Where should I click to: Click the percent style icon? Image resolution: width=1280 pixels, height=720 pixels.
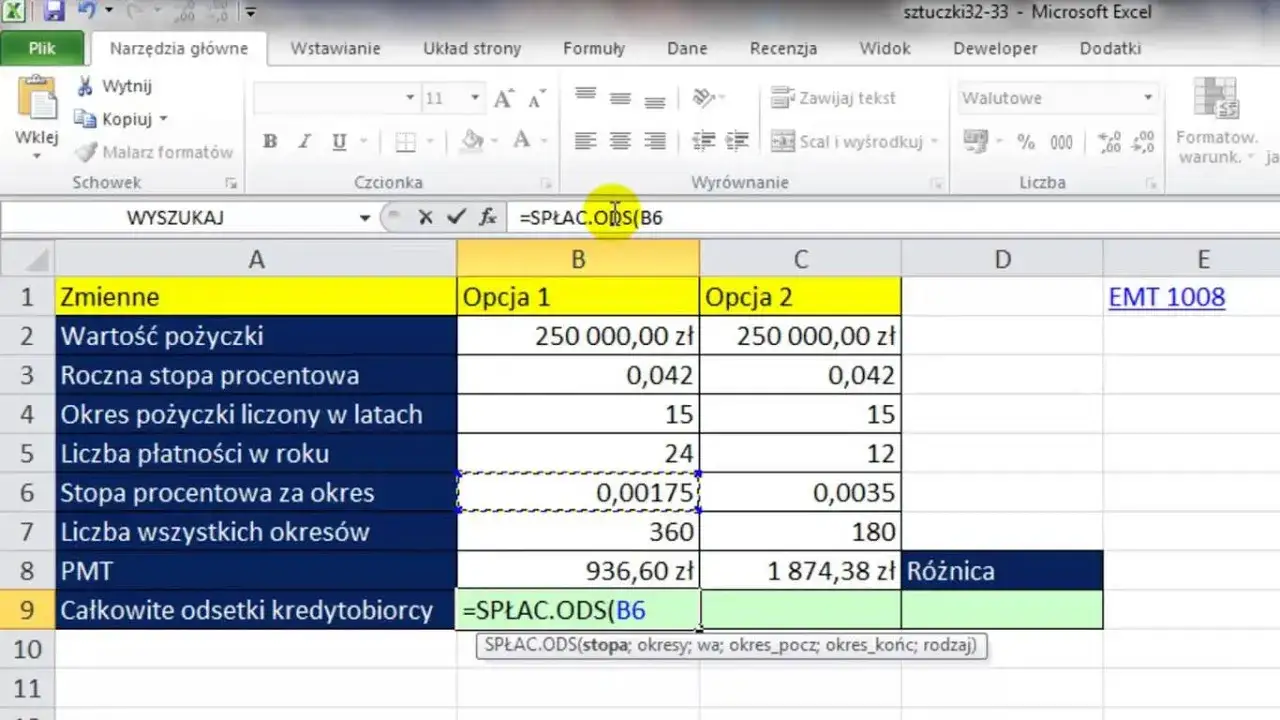pyautogui.click(x=1026, y=142)
